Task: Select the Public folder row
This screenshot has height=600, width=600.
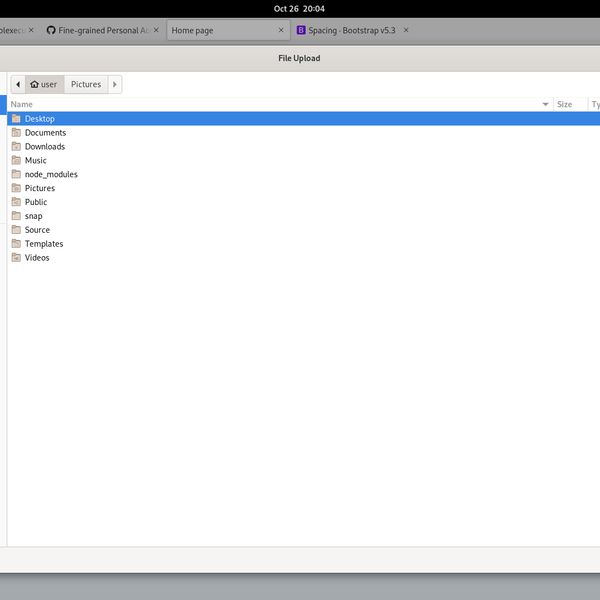Action: pyautogui.click(x=36, y=202)
